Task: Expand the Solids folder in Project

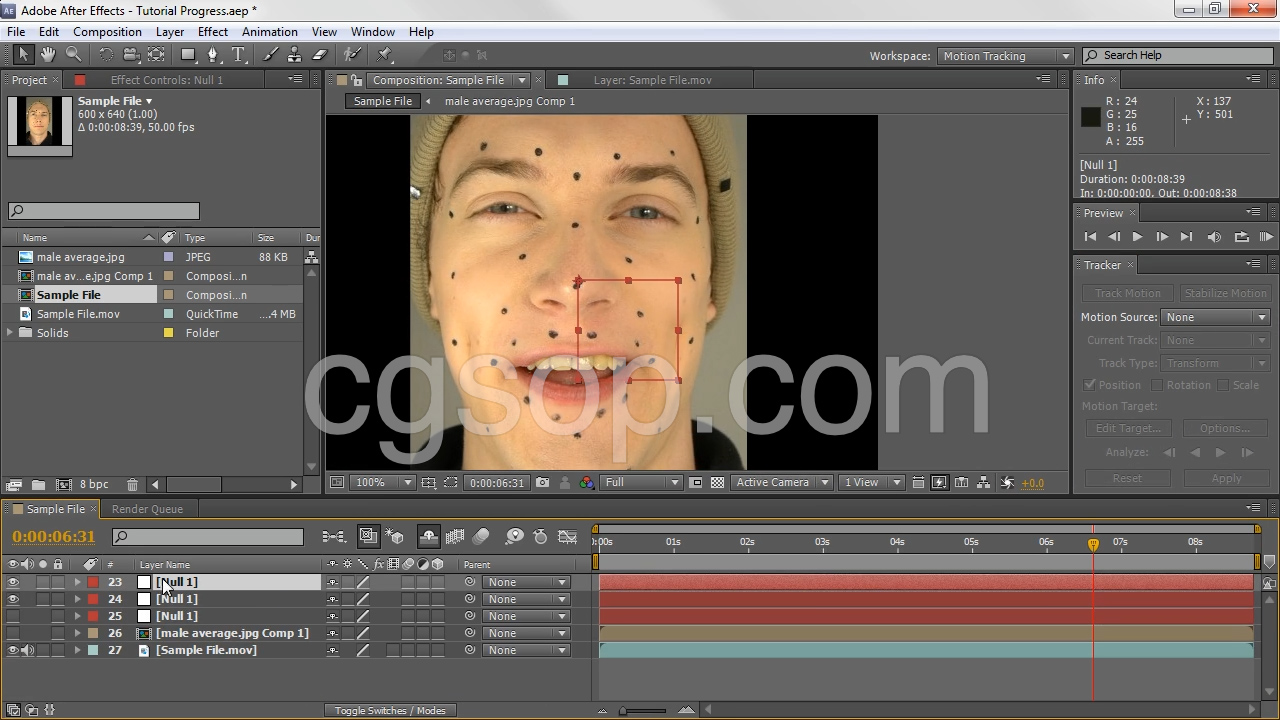Action: point(10,333)
